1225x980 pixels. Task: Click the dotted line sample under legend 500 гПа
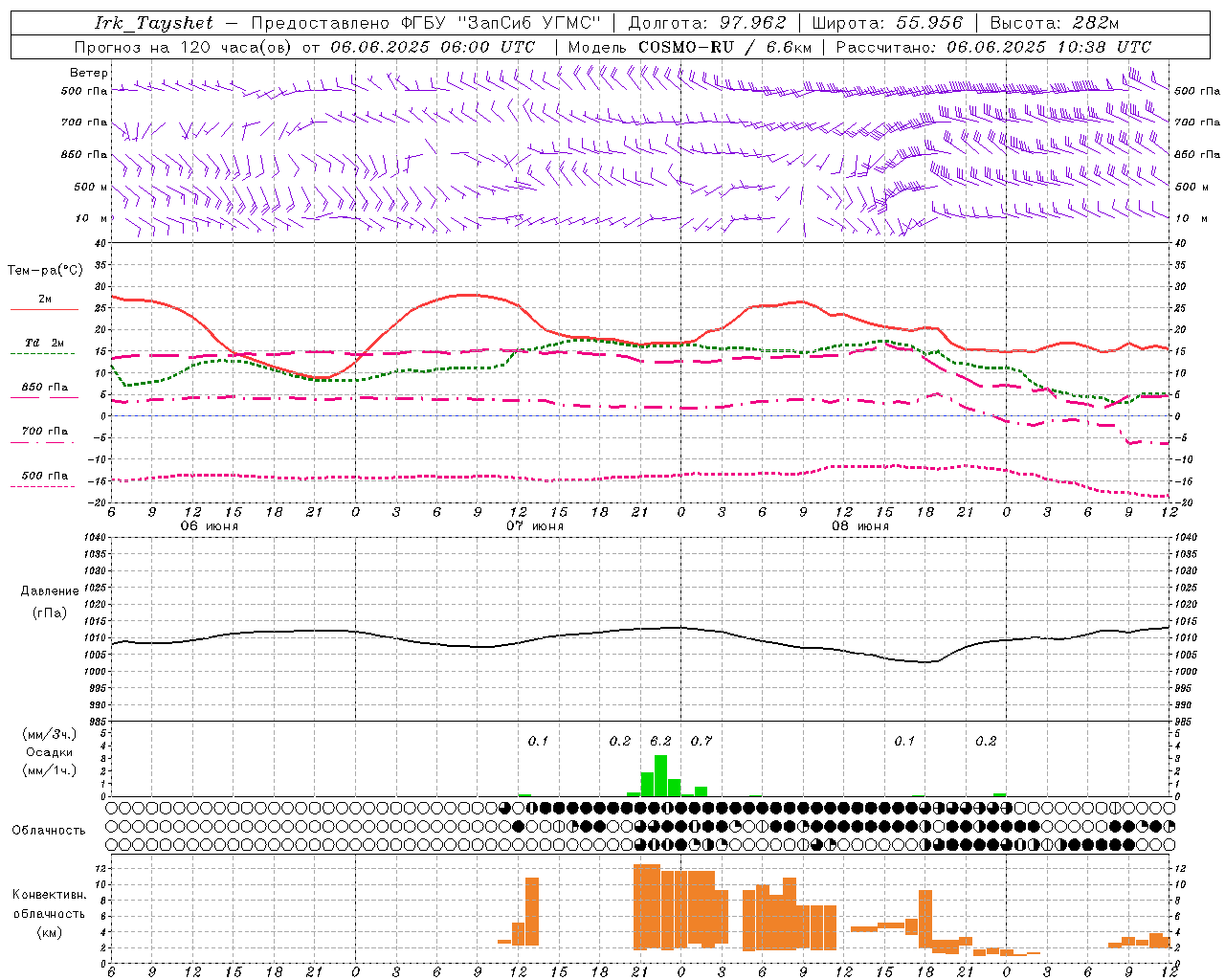click(43, 486)
